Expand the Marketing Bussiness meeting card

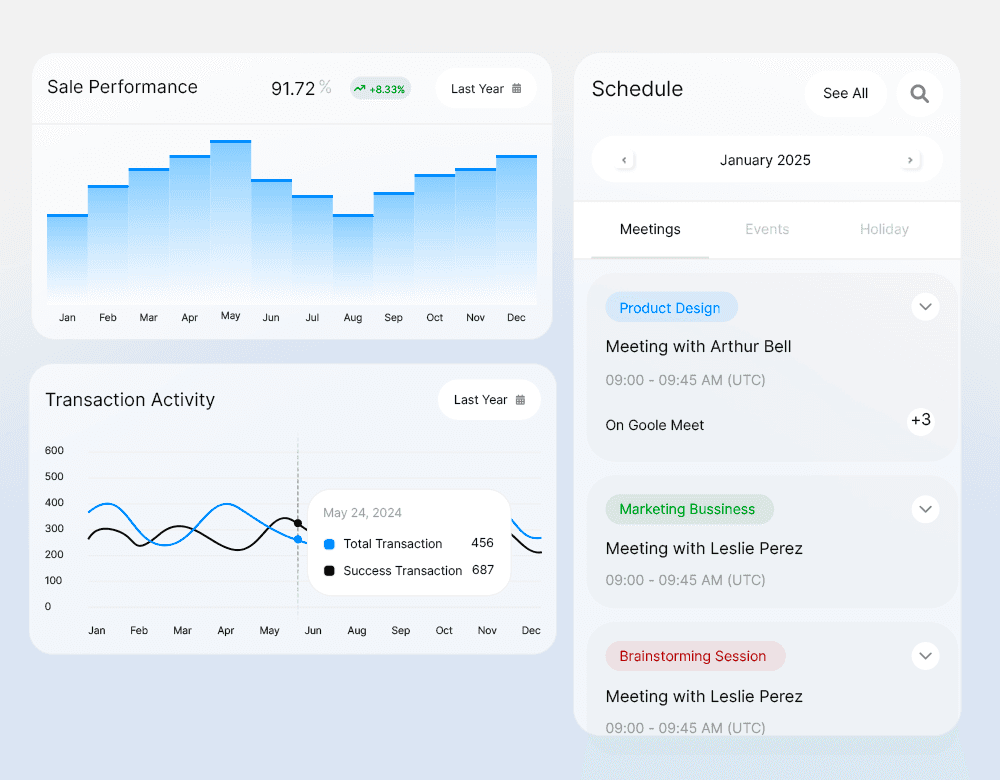tap(925, 509)
